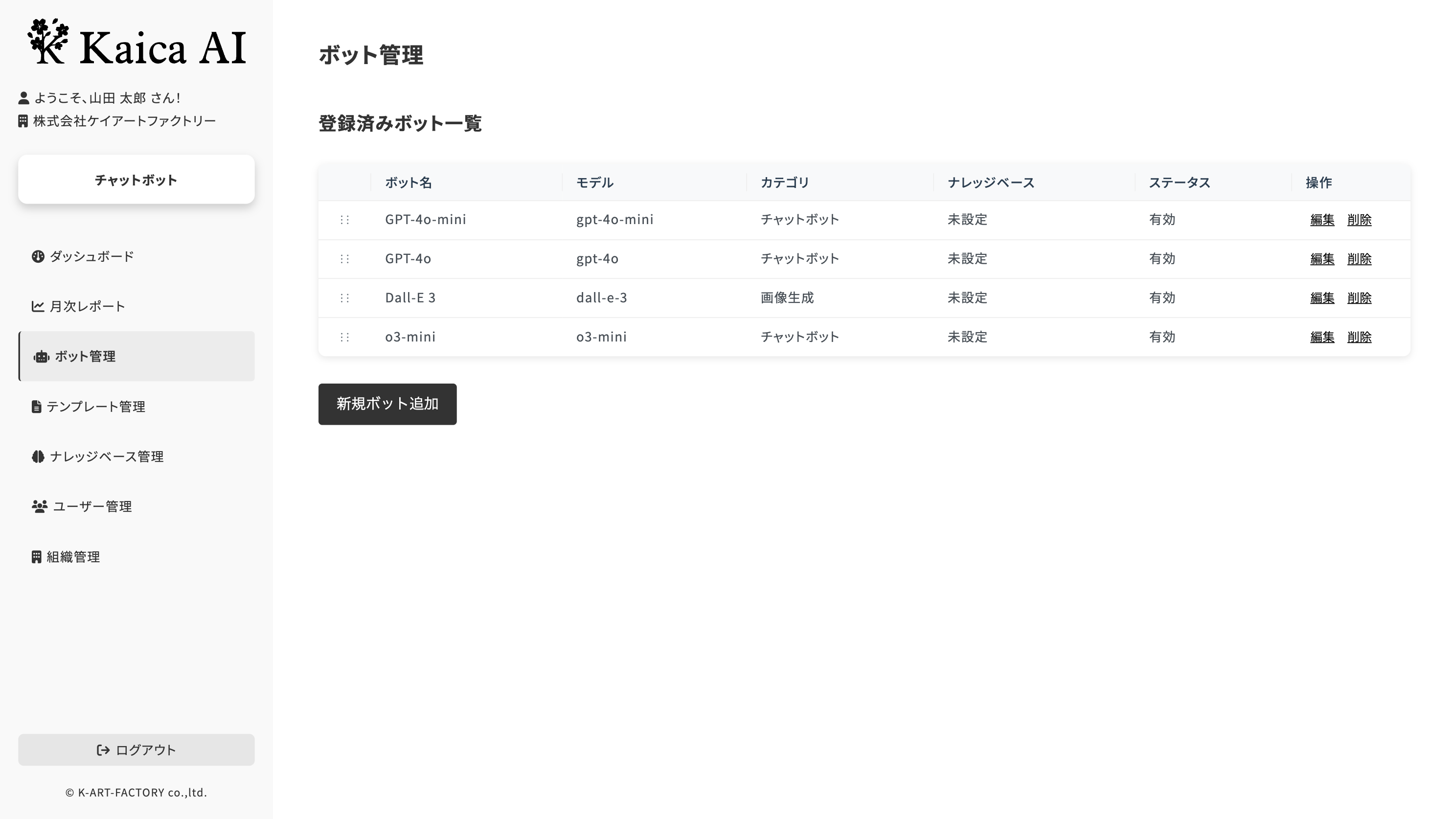Click the user icon beside the welcome message

24,97
